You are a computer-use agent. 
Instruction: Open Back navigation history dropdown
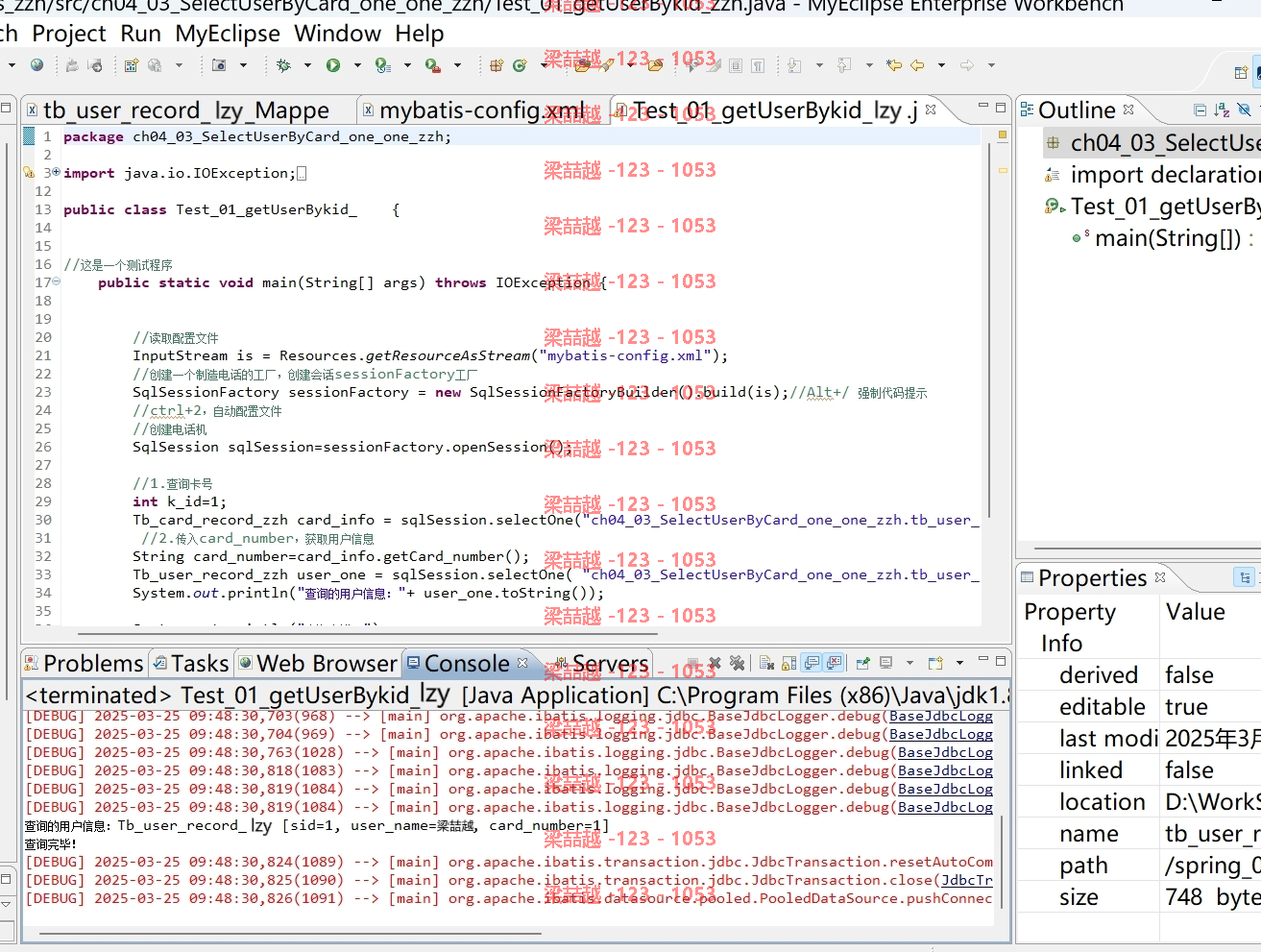pos(941,65)
